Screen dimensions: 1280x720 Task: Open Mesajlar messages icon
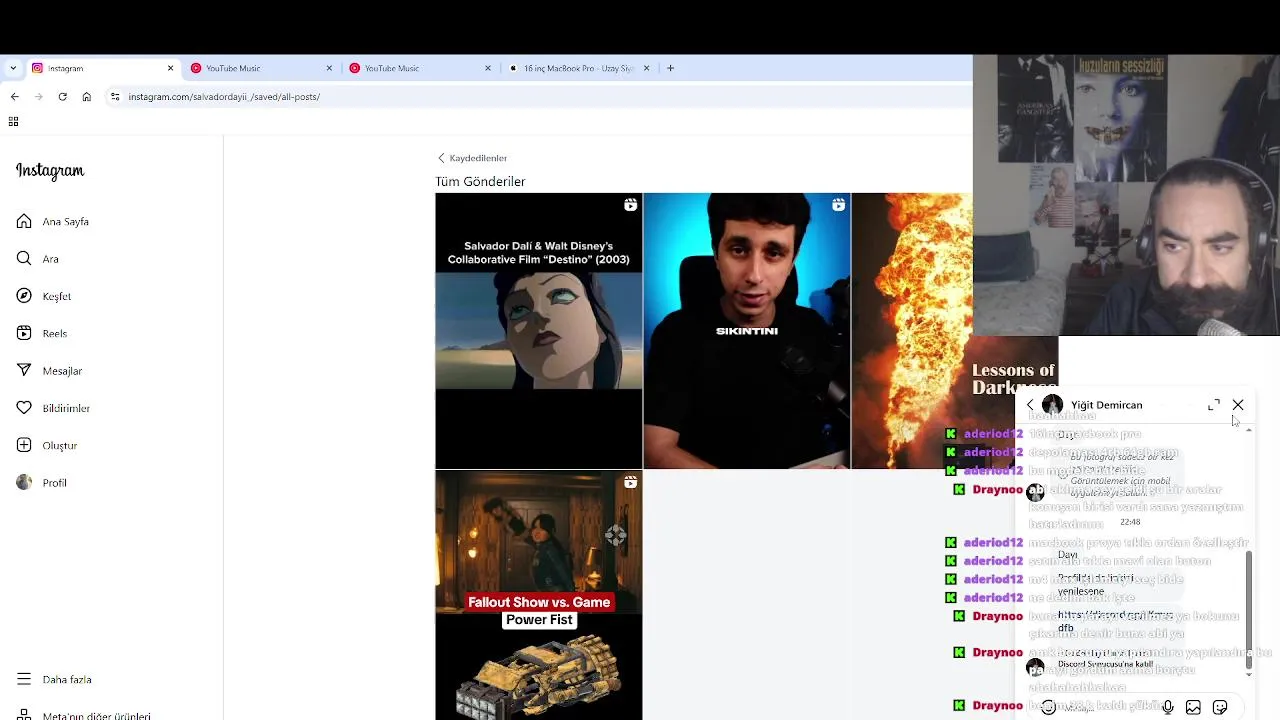pyautogui.click(x=24, y=371)
